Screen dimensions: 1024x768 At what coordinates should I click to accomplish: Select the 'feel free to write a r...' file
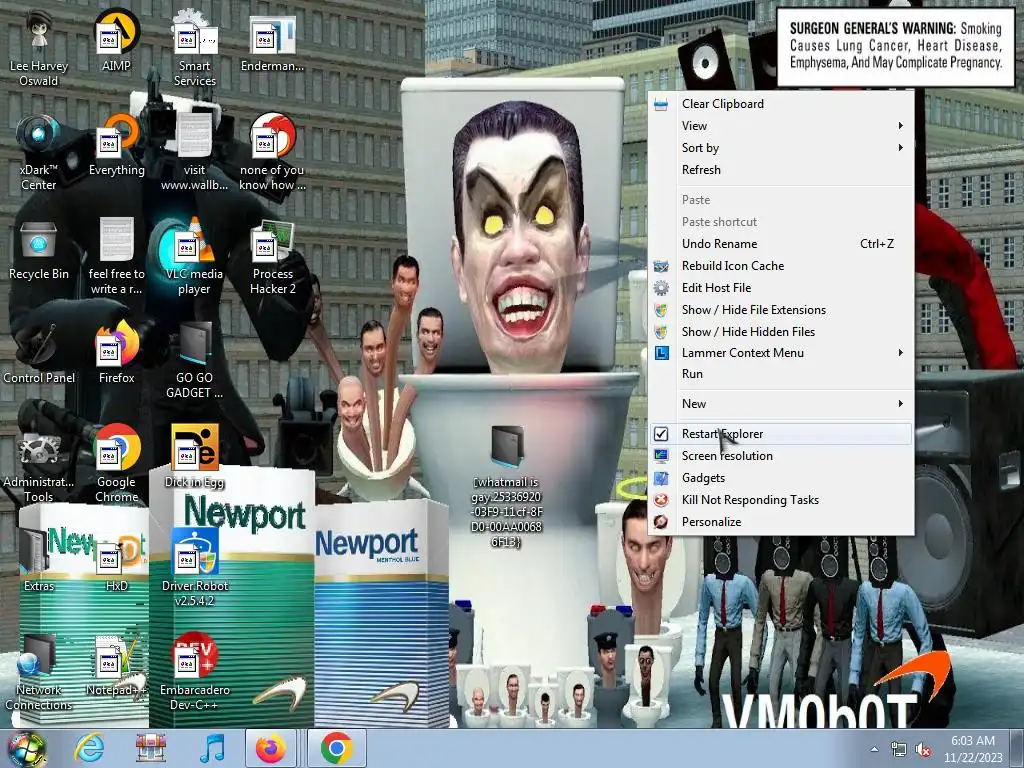[x=116, y=257]
